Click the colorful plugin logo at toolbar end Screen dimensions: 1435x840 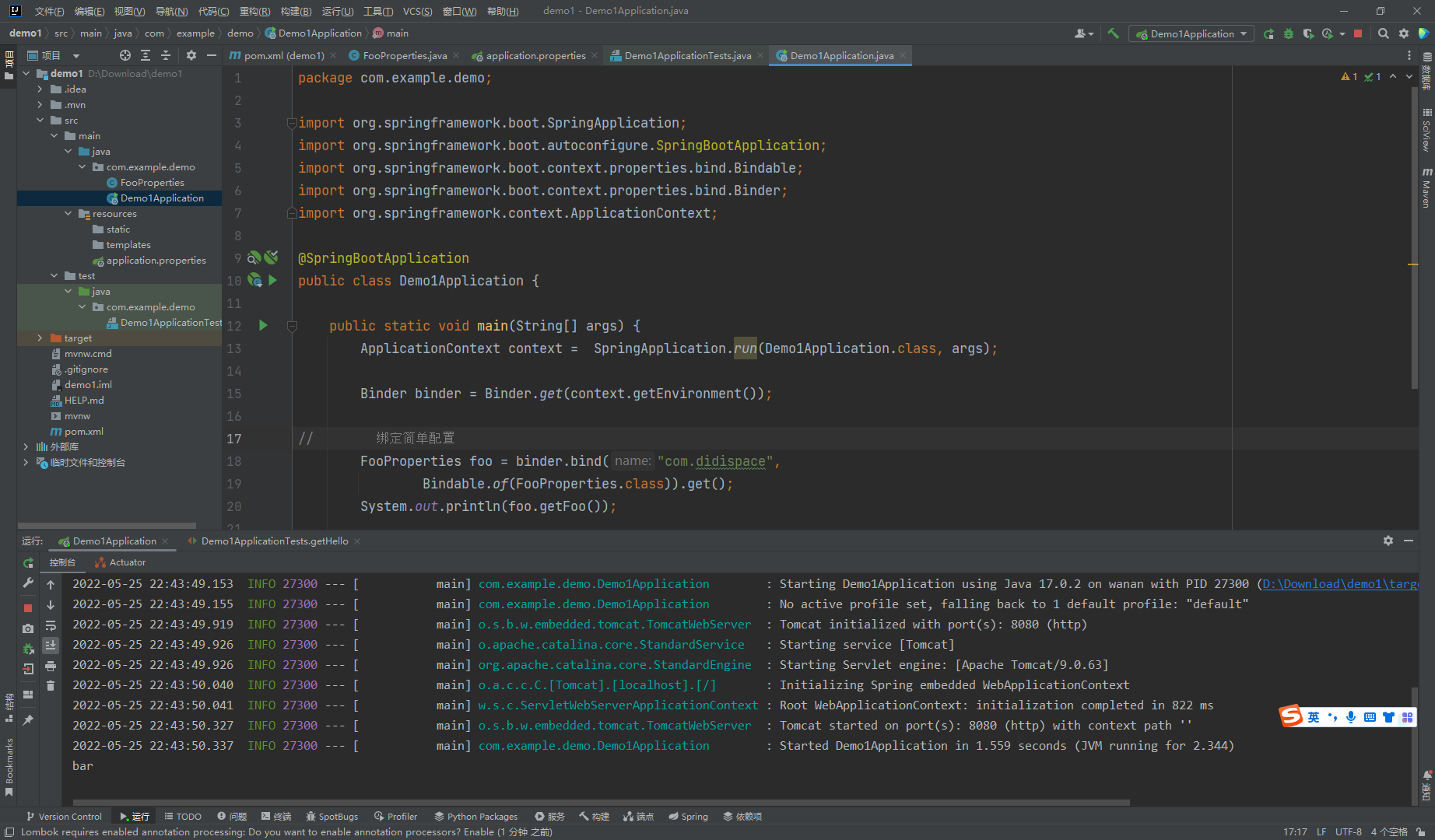pos(1423,33)
